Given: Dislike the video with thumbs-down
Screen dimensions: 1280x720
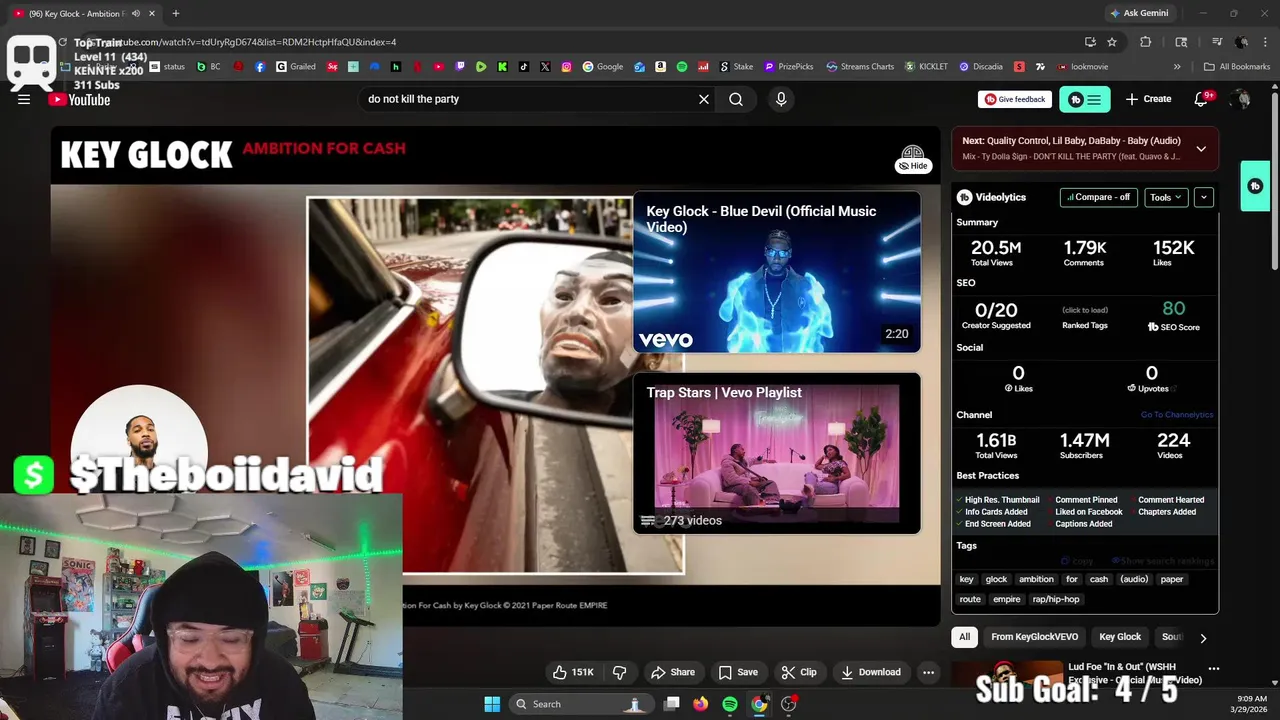Looking at the screenshot, I should (619, 672).
